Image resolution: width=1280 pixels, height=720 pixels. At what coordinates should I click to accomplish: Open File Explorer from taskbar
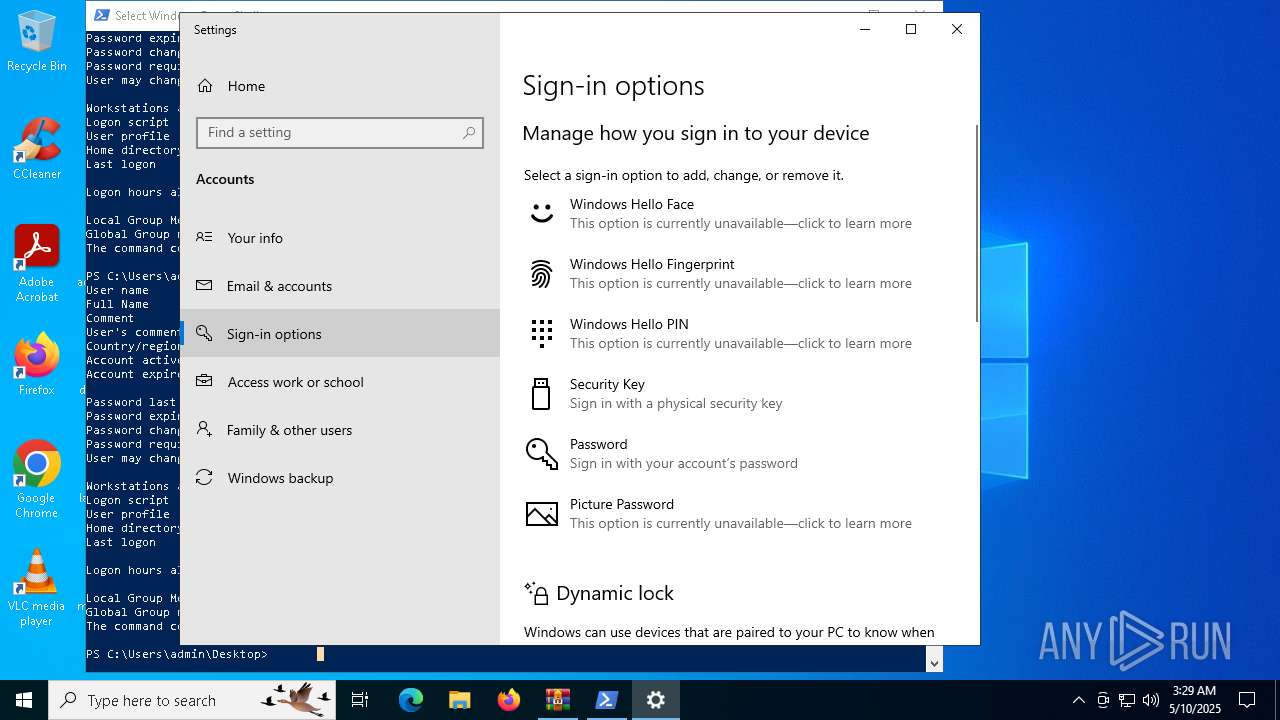click(460, 700)
